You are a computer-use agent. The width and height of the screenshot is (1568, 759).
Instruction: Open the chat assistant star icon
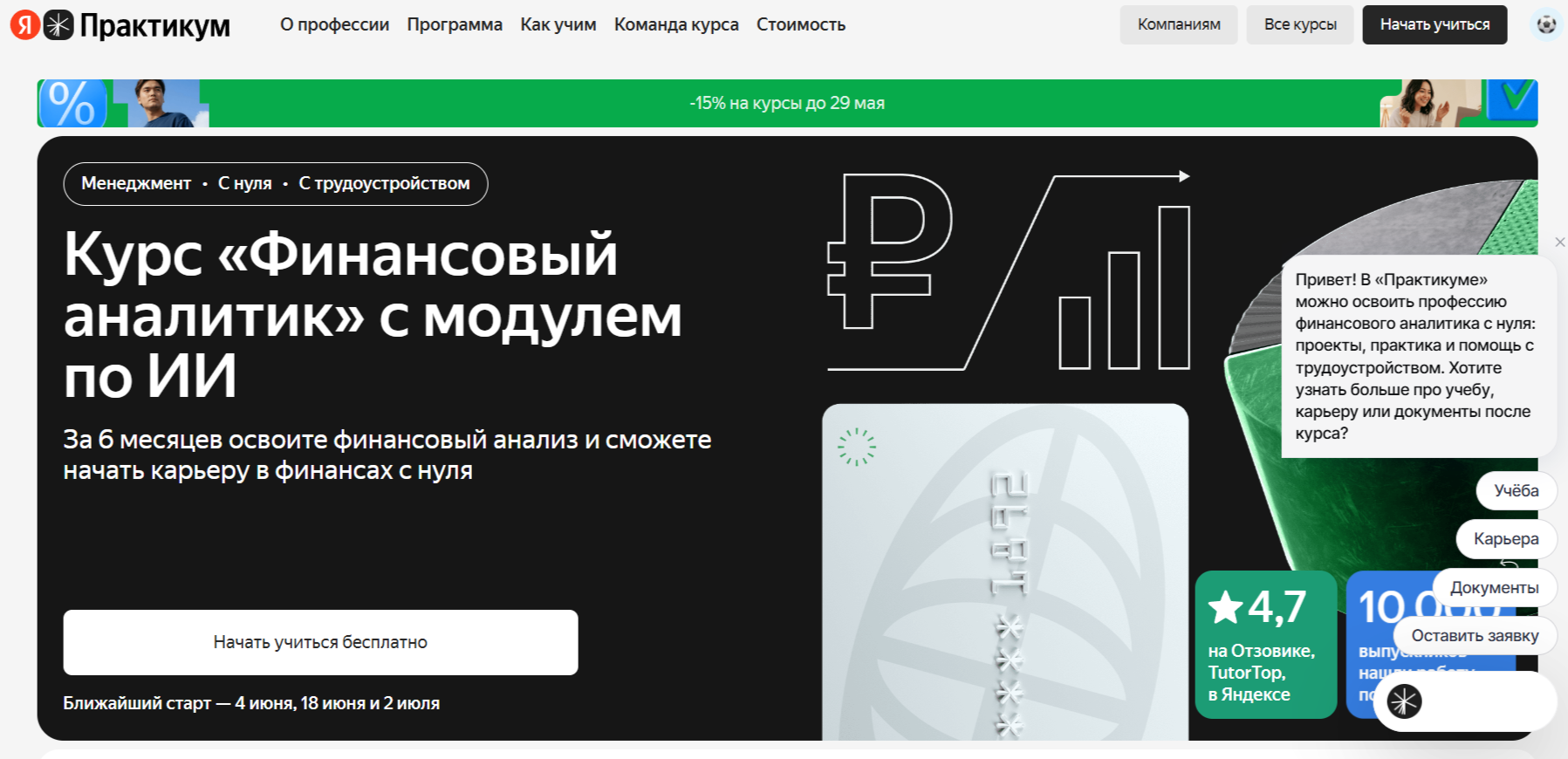pos(1404,701)
